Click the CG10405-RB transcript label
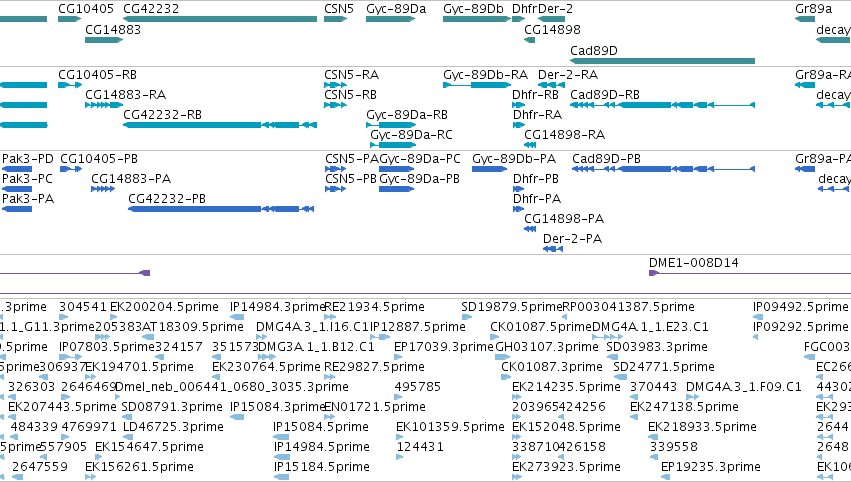This screenshot has height=482, width=851. click(97, 74)
